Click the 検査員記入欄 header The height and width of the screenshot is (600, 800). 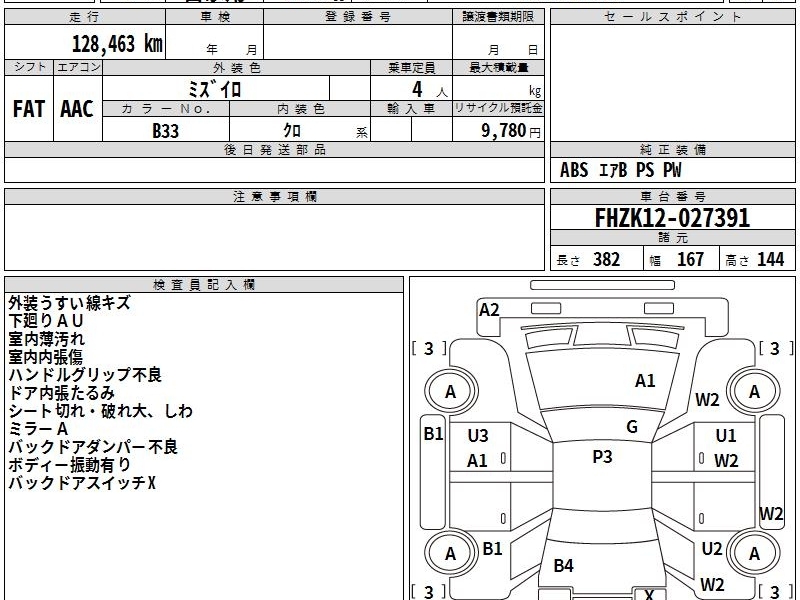pyautogui.click(x=204, y=285)
